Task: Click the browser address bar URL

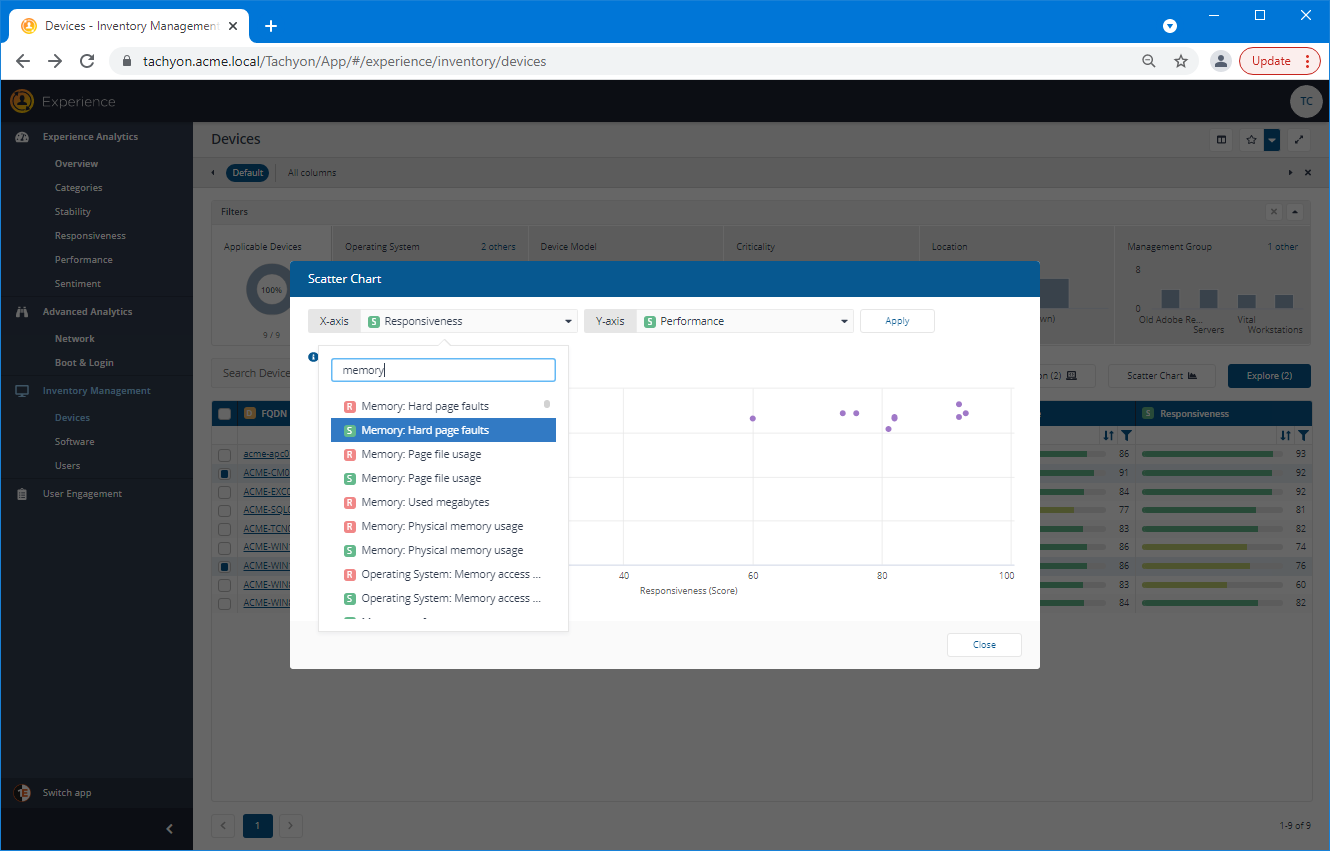Action: tap(345, 61)
